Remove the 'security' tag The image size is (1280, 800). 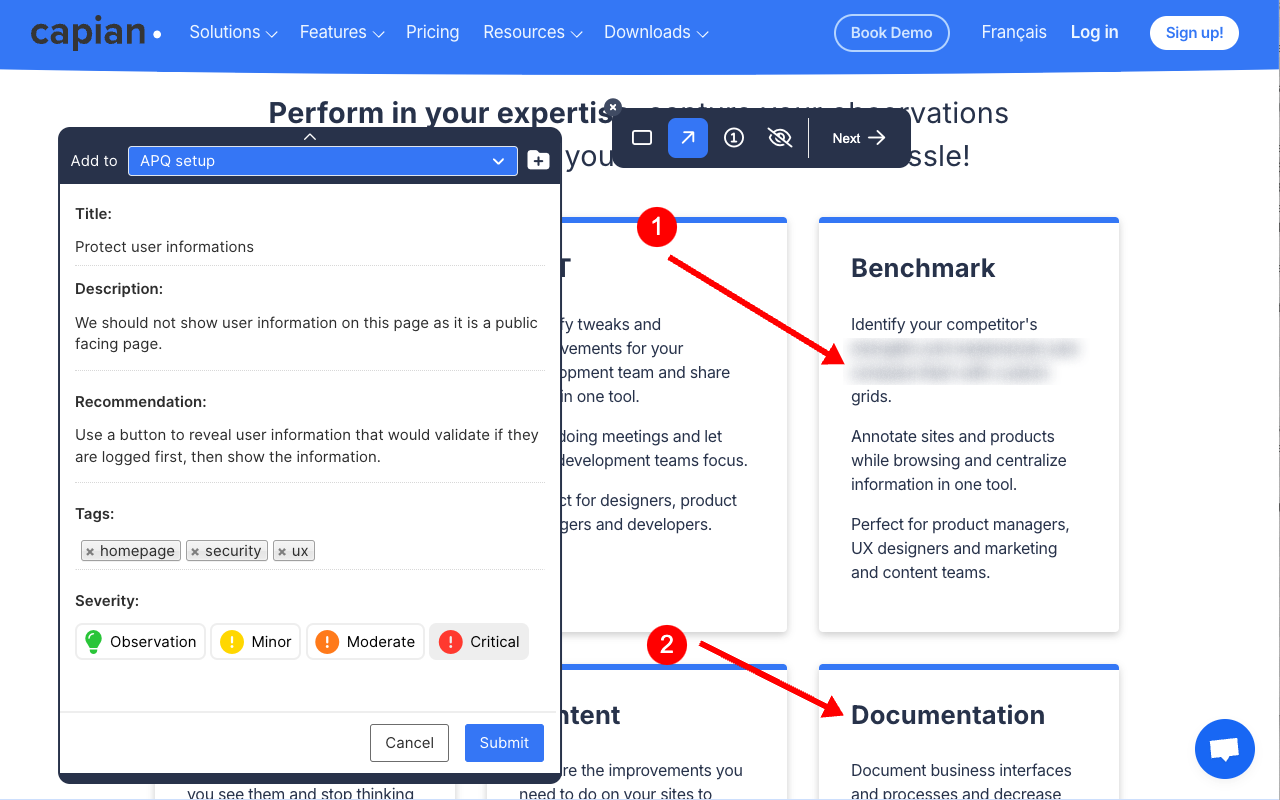pyautogui.click(x=195, y=551)
